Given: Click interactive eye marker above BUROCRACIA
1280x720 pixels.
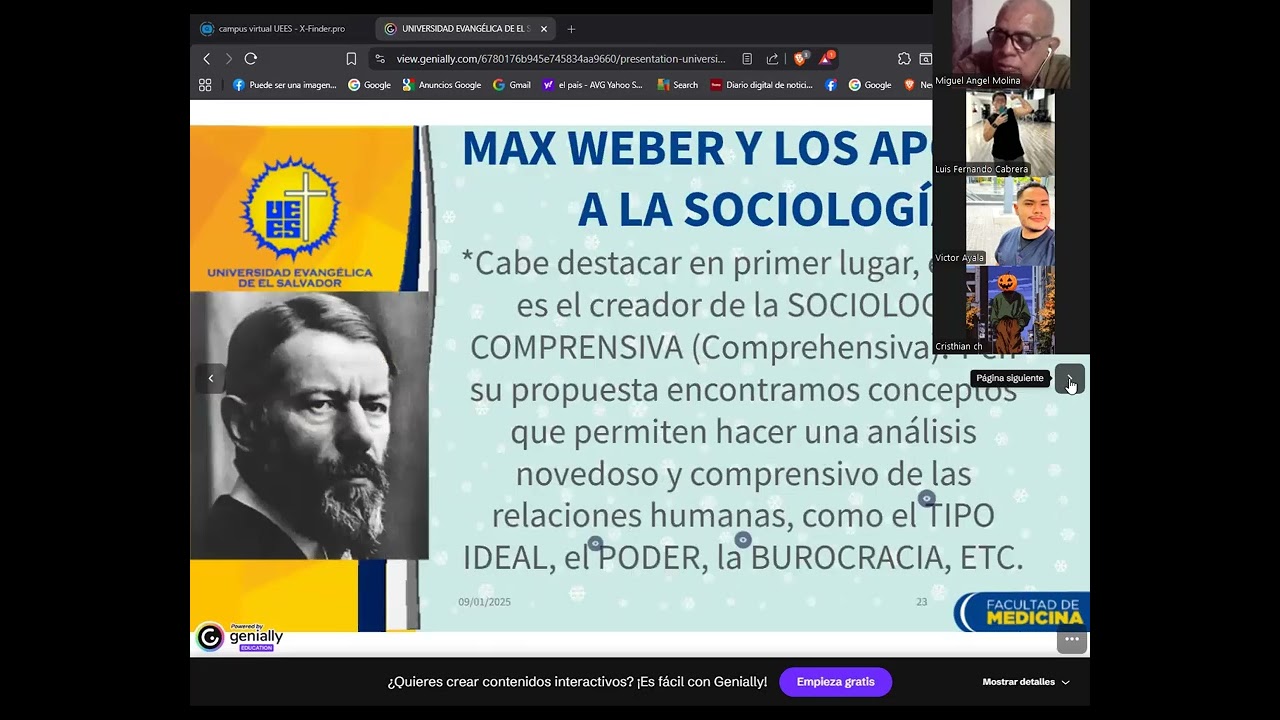Looking at the screenshot, I should [x=742, y=540].
